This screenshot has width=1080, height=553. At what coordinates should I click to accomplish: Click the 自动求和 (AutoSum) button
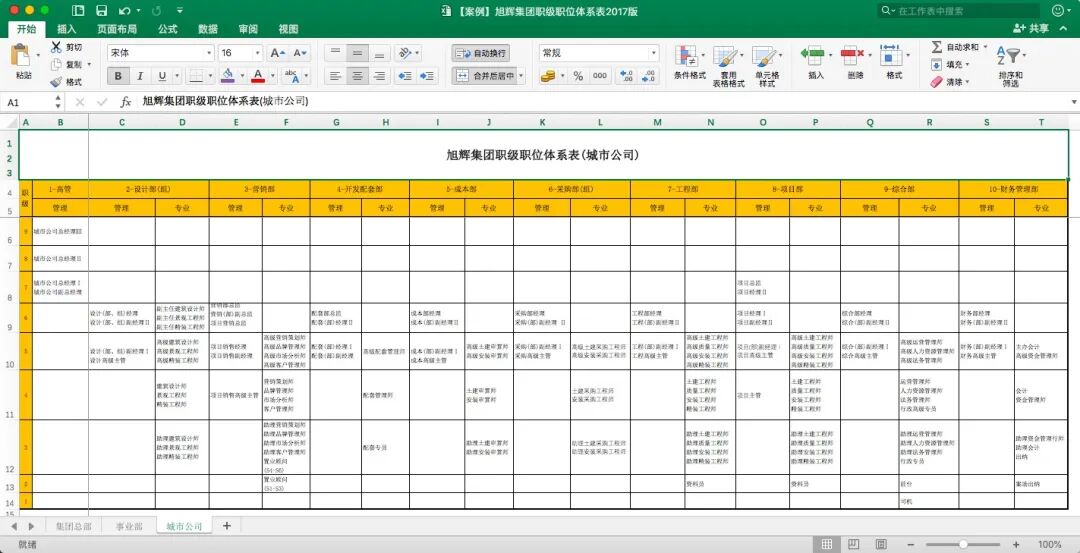[955, 47]
